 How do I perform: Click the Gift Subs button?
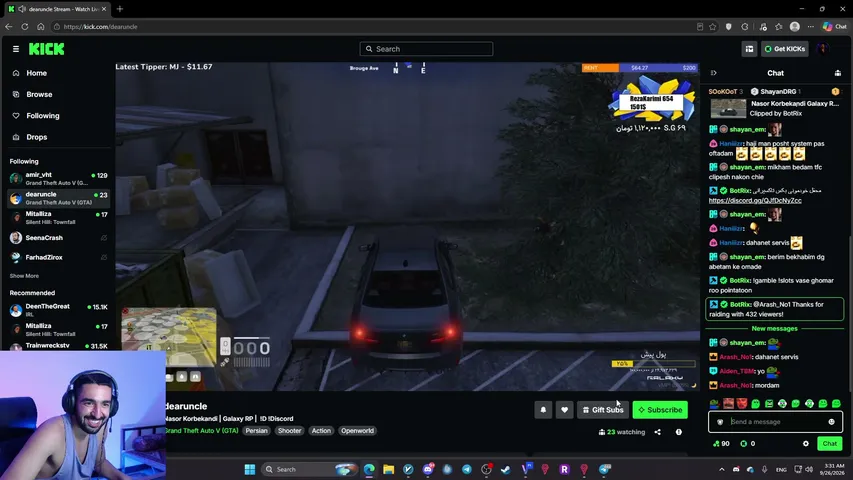point(603,410)
